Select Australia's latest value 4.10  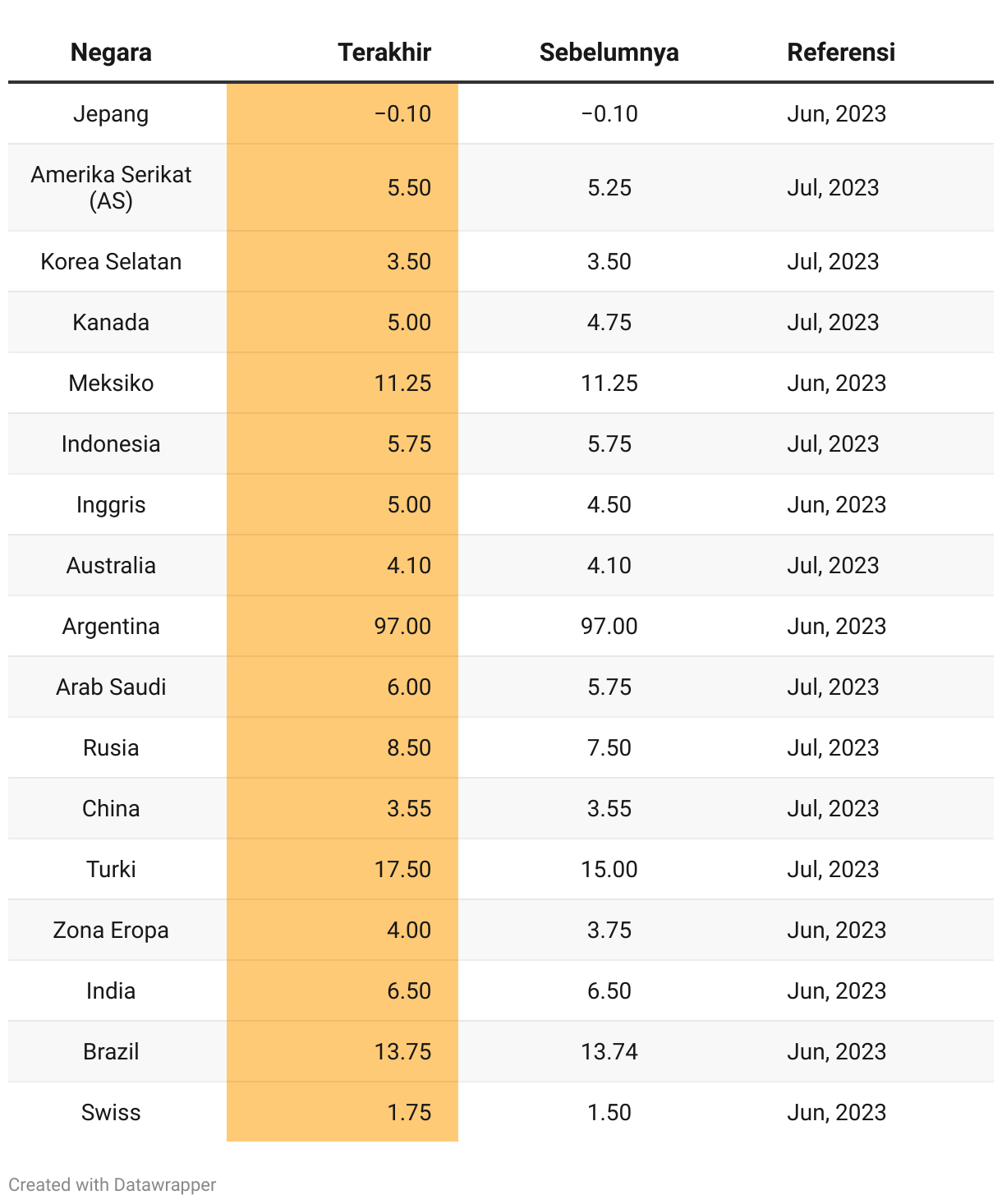[409, 565]
